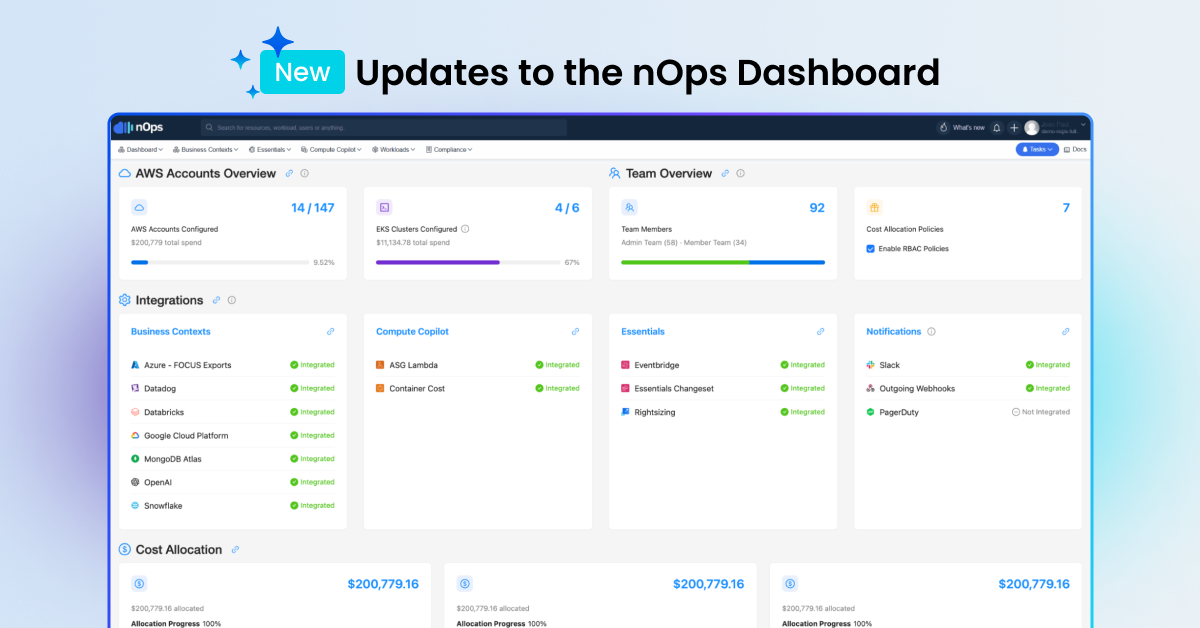
Task: Select Outgoing Webhooks row
Action: [968, 388]
